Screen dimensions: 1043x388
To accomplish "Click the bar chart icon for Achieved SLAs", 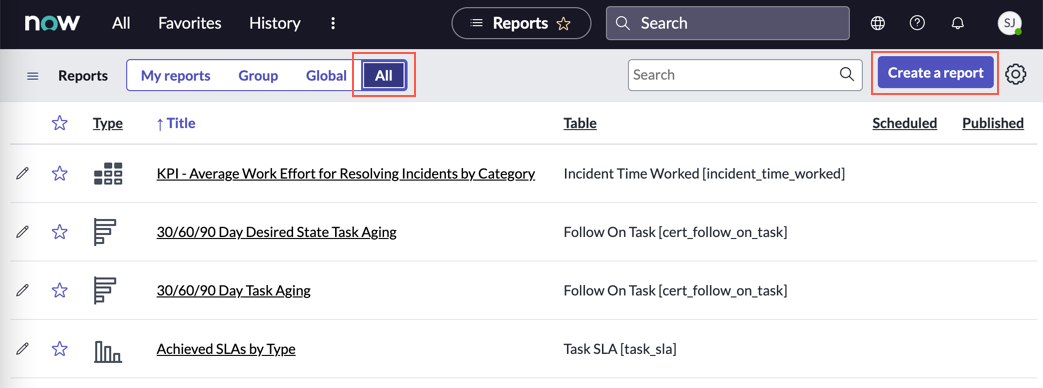I will [x=108, y=351].
